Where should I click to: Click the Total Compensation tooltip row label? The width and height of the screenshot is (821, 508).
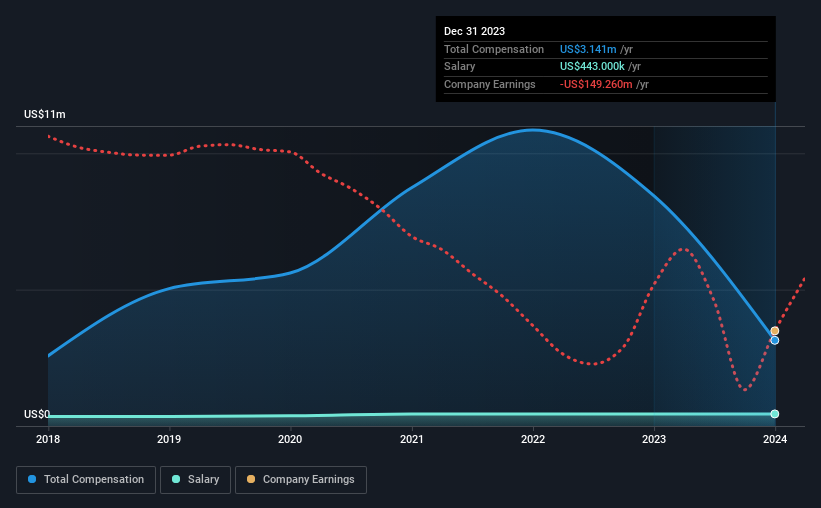coord(494,49)
